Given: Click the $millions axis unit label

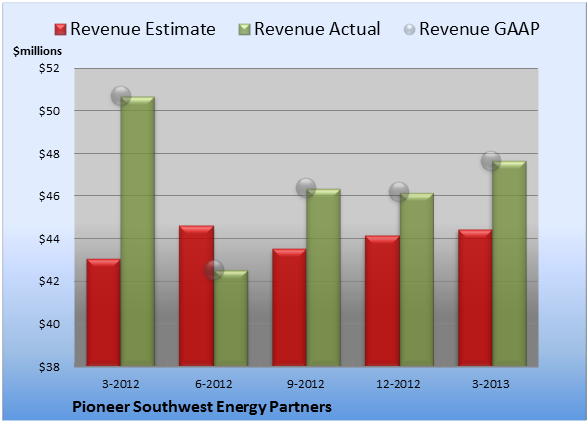Looking at the screenshot, I should (38, 51).
